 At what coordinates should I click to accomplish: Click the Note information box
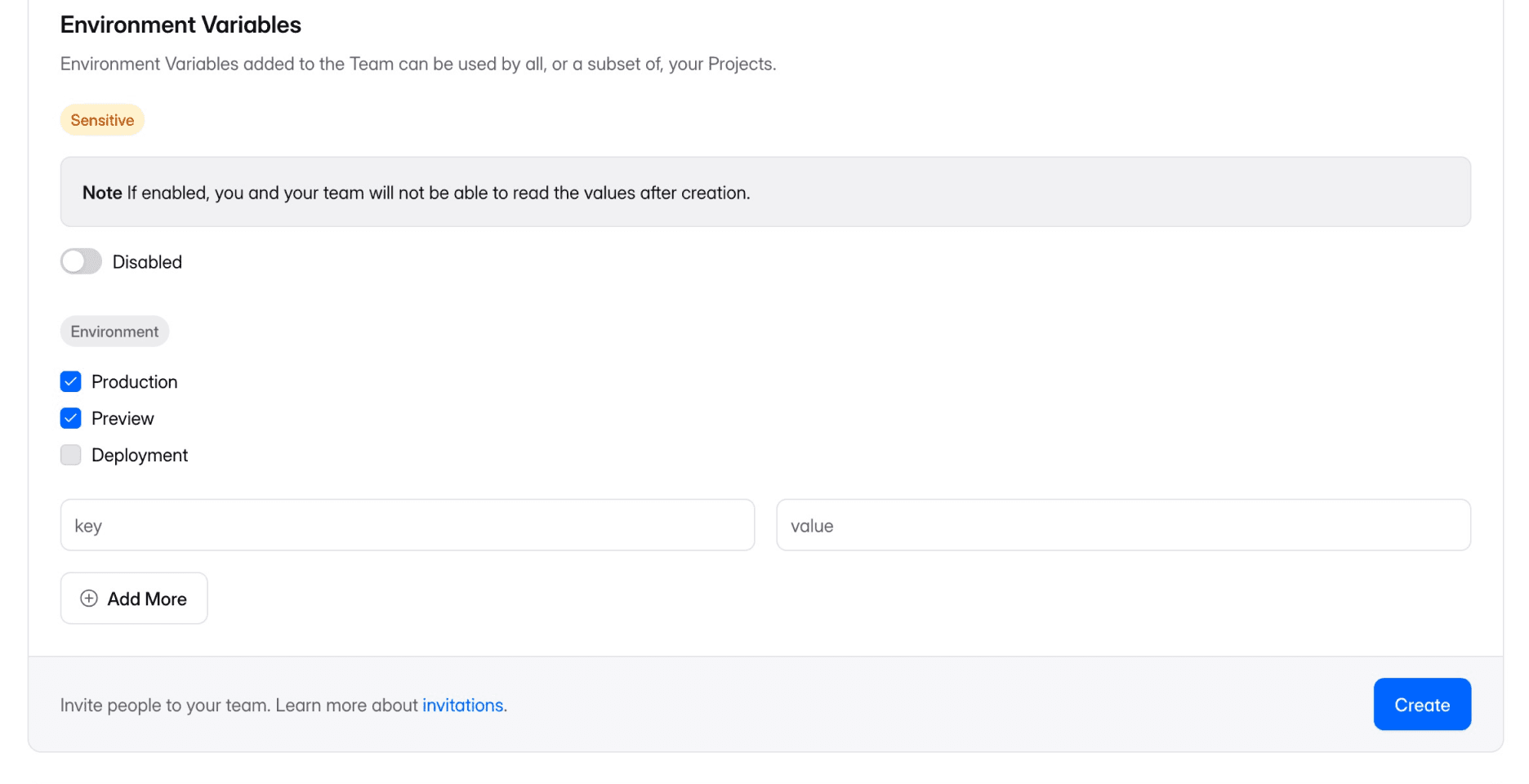pos(765,192)
